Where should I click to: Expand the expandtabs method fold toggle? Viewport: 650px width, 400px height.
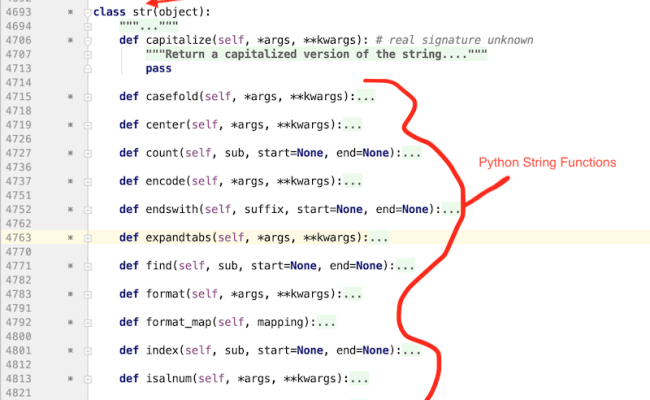pos(87,238)
